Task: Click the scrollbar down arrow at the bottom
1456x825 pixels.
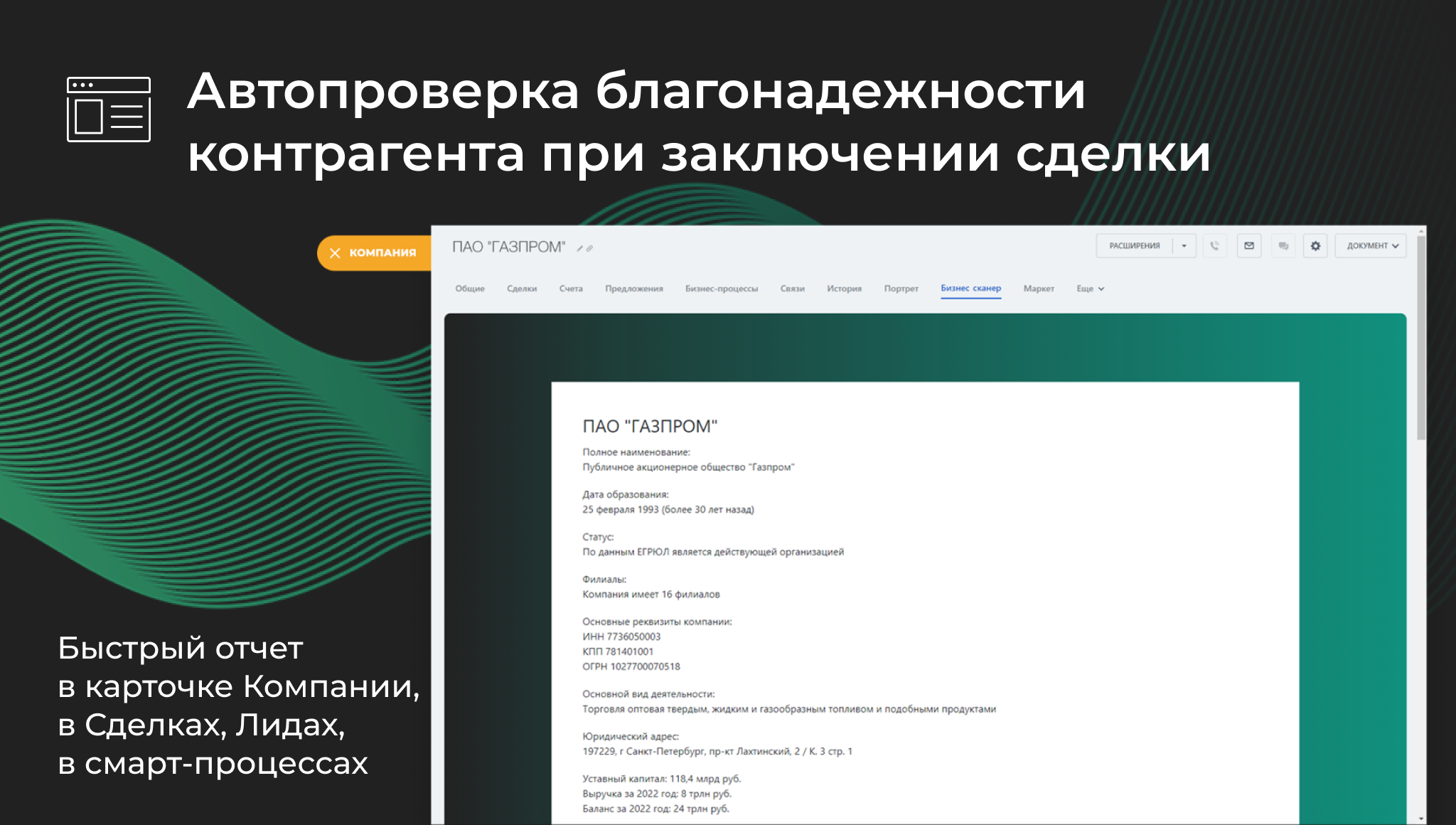Action: tap(1421, 819)
